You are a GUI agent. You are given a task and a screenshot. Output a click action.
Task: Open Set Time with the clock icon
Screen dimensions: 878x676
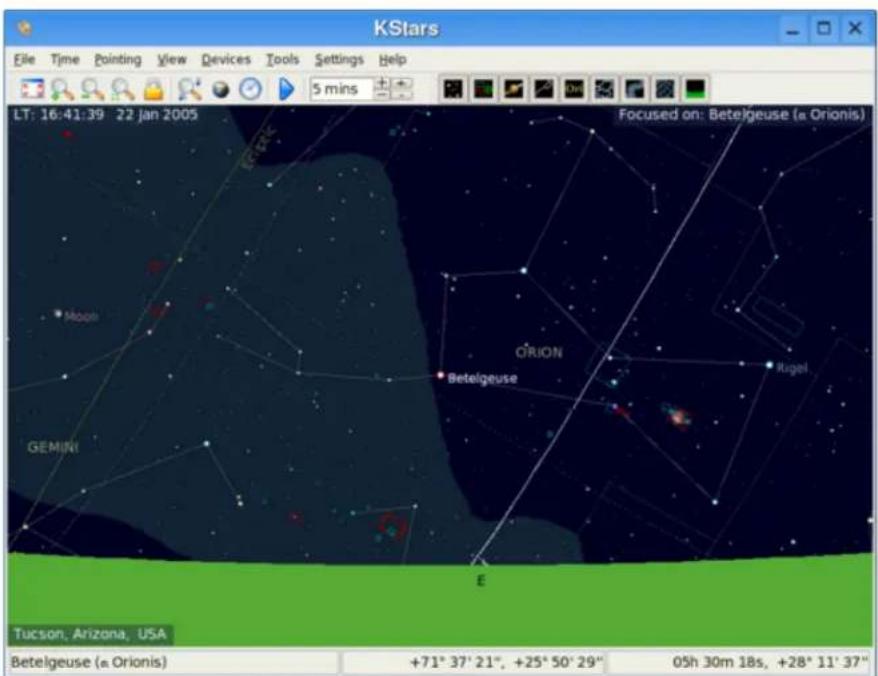point(250,88)
